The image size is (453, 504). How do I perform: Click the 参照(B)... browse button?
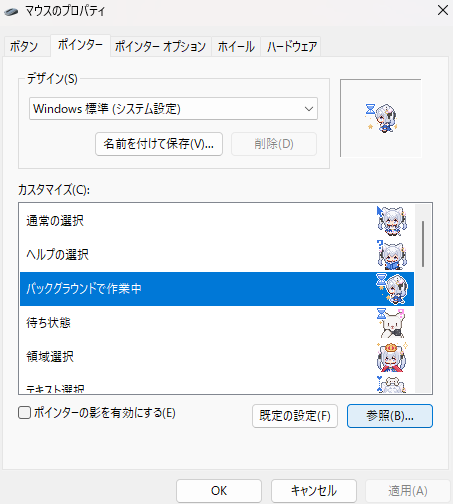[390, 416]
